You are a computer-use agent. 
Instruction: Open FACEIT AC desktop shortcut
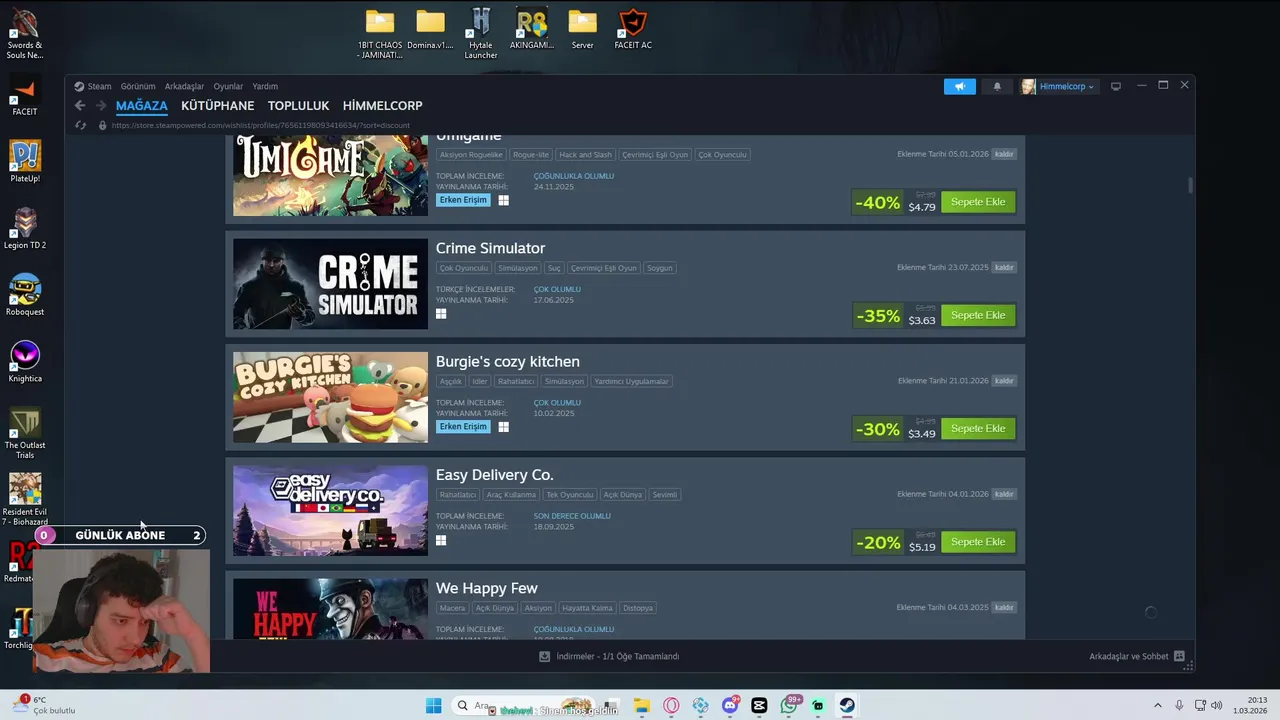click(x=632, y=30)
